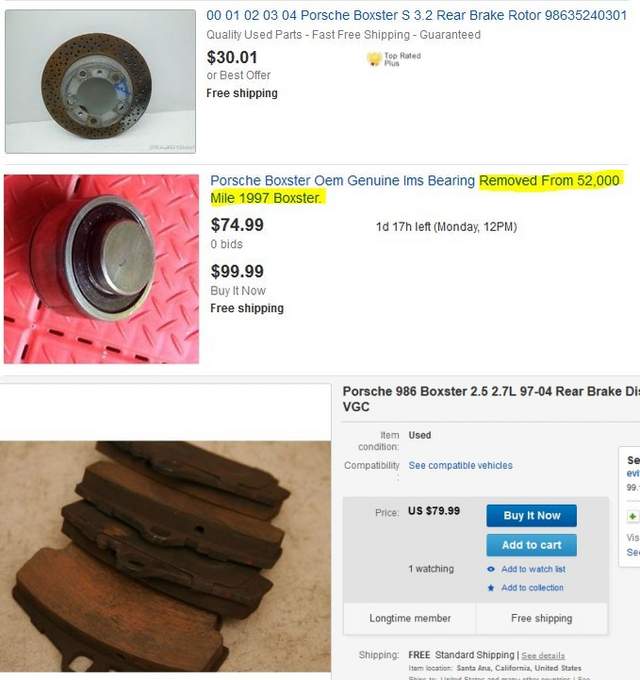Click the Free shipping badge in the price box
This screenshot has height=680, width=640.
point(542,618)
